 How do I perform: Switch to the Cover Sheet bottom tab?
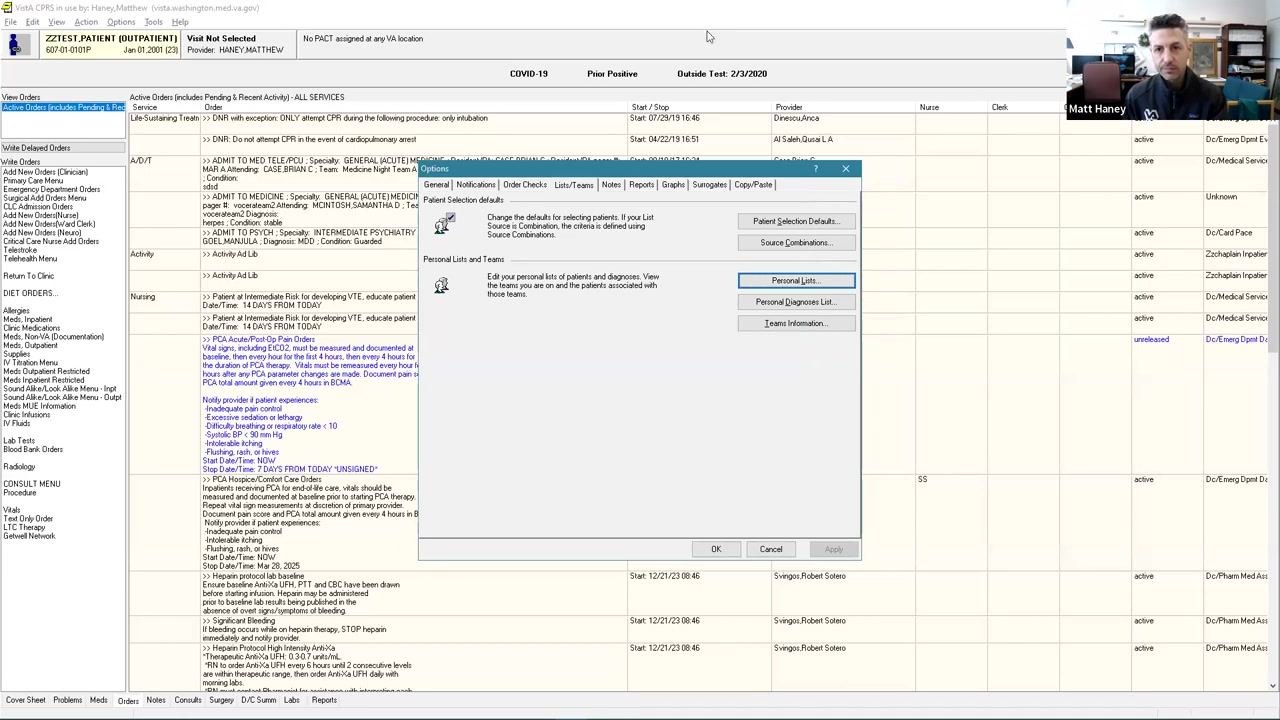pyautogui.click(x=26, y=700)
